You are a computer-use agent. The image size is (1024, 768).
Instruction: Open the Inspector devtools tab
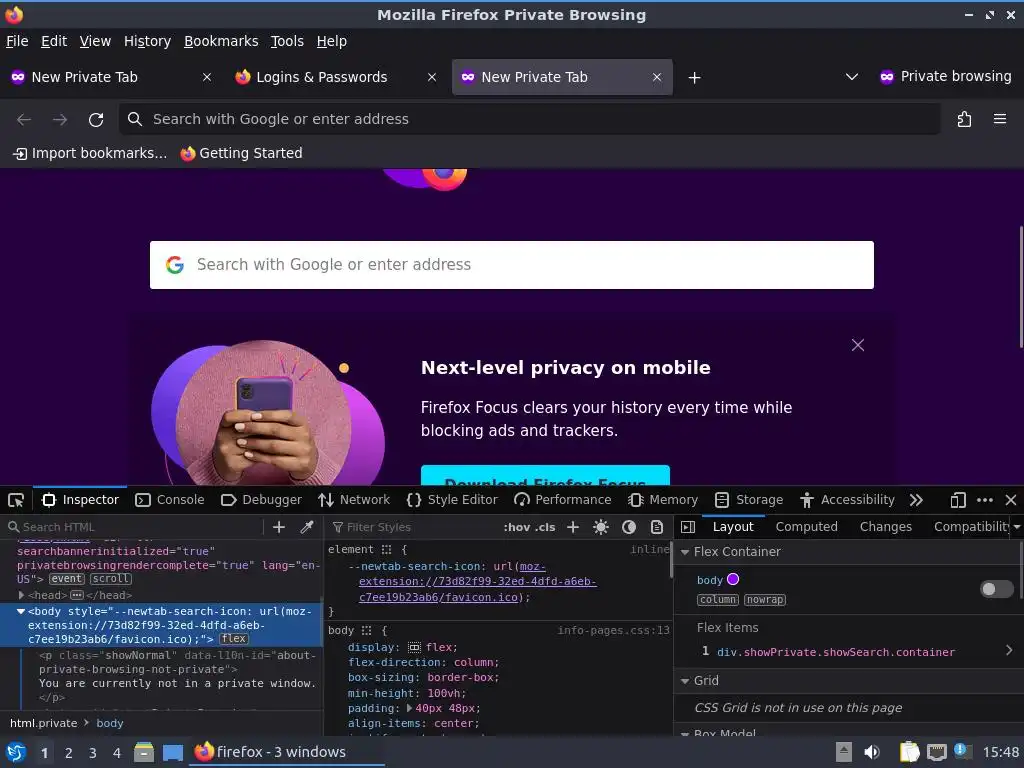pos(80,500)
